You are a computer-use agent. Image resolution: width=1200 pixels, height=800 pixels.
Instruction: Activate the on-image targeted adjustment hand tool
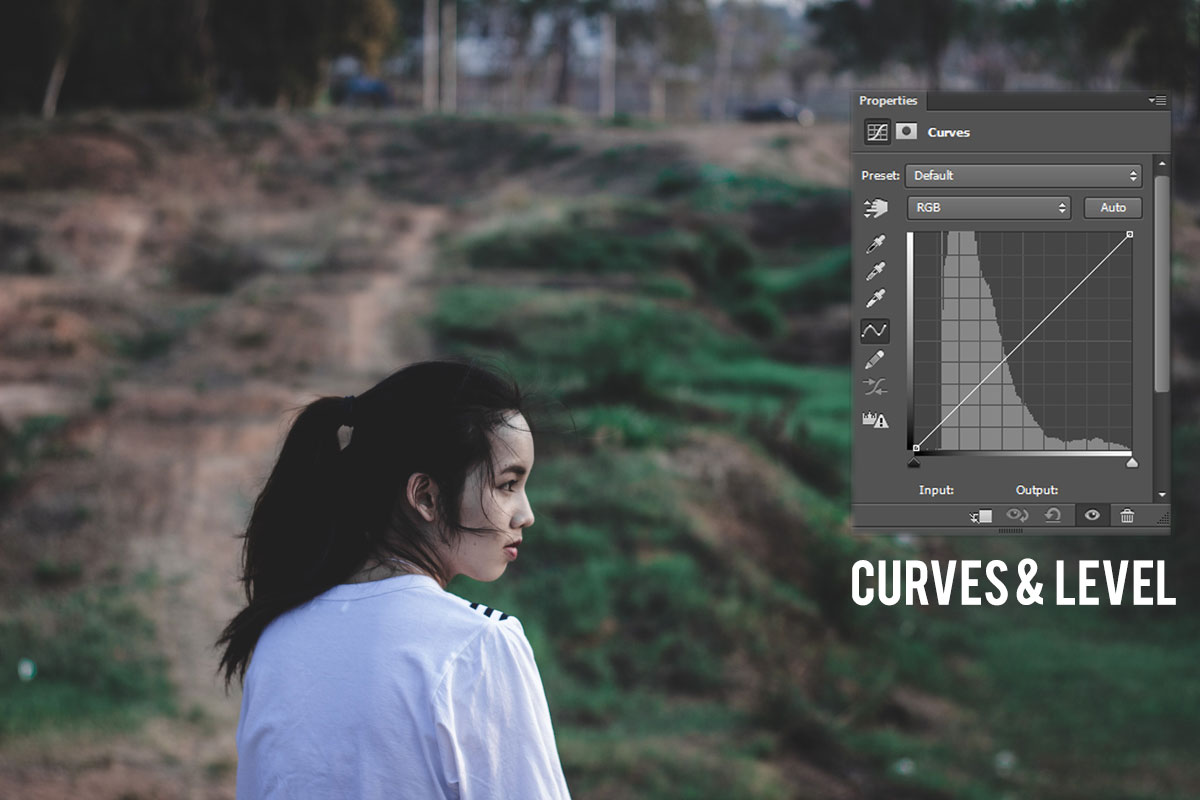tap(876, 208)
